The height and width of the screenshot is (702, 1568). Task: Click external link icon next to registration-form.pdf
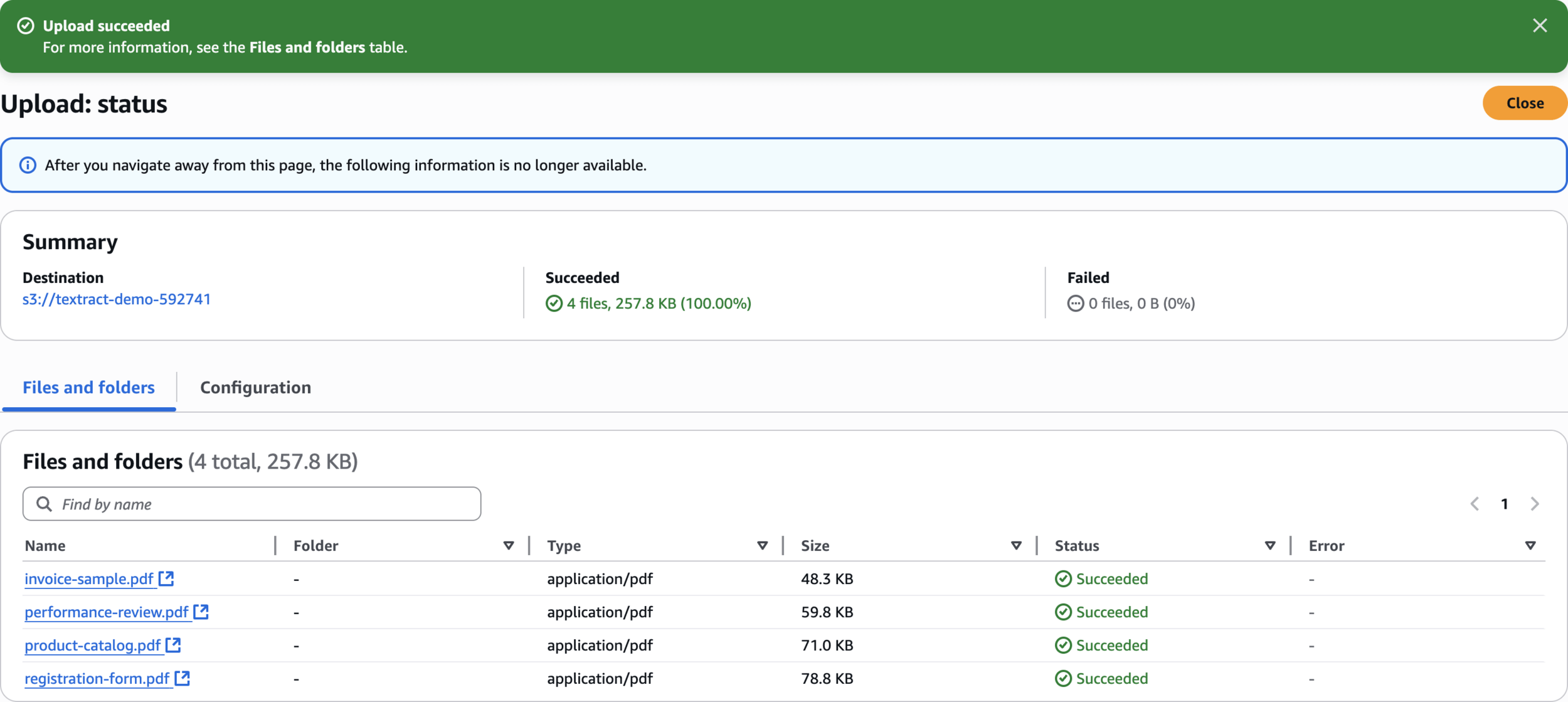coord(183,678)
